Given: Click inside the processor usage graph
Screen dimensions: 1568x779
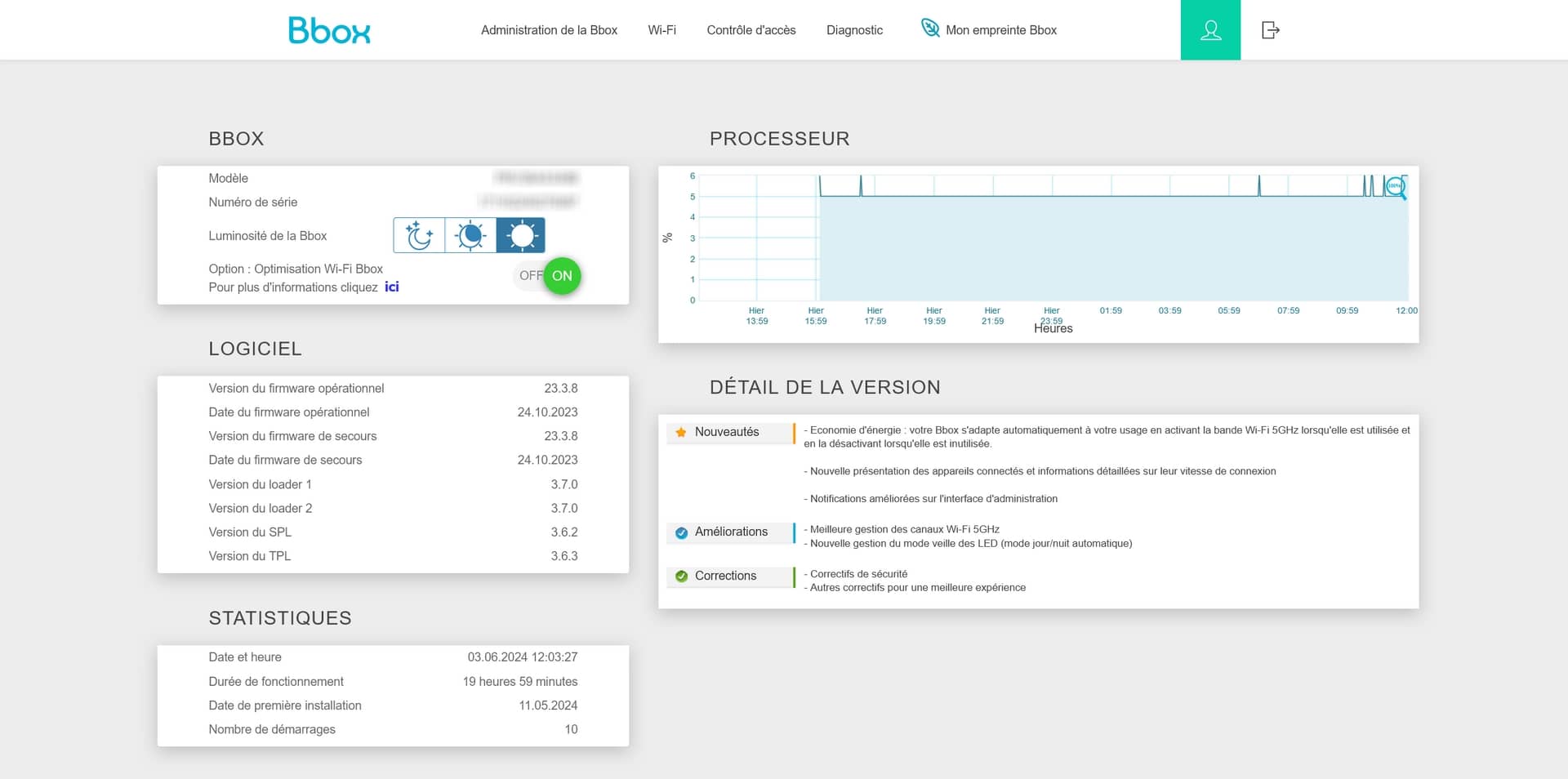Looking at the screenshot, I should point(1053,245).
